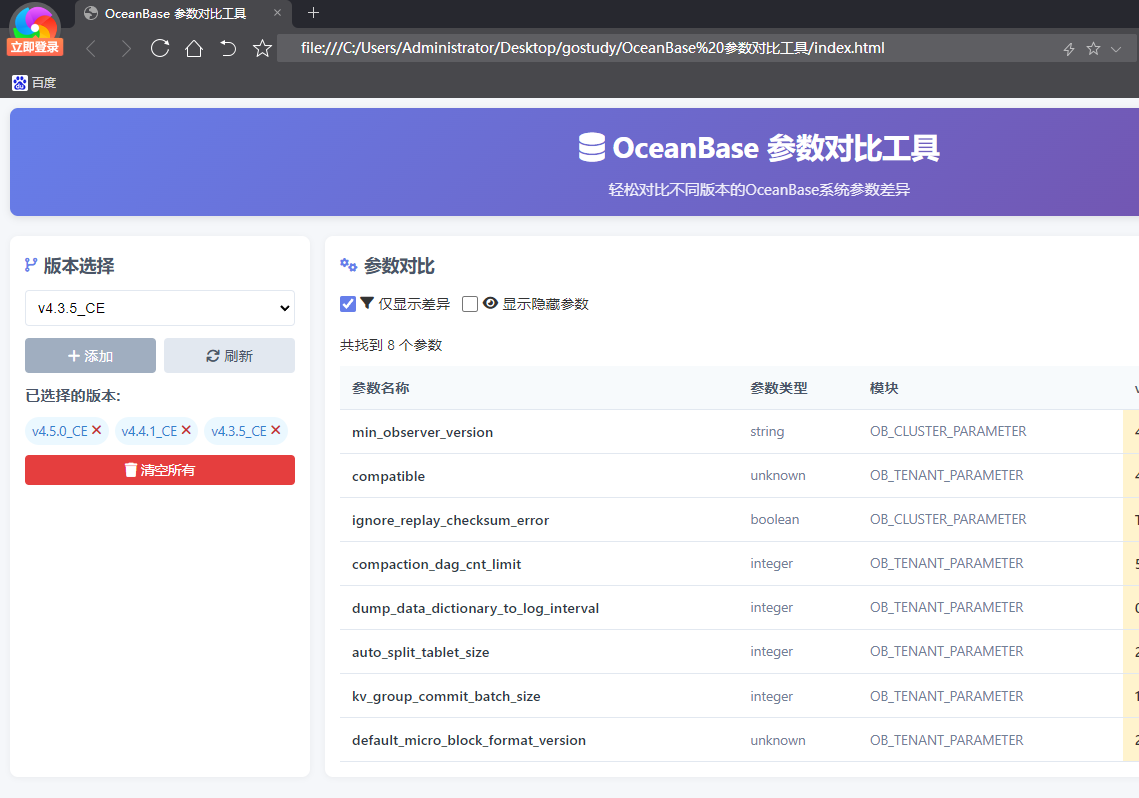Check the 显示隐藏参数 checkbox
The height and width of the screenshot is (798, 1139).
pos(470,304)
